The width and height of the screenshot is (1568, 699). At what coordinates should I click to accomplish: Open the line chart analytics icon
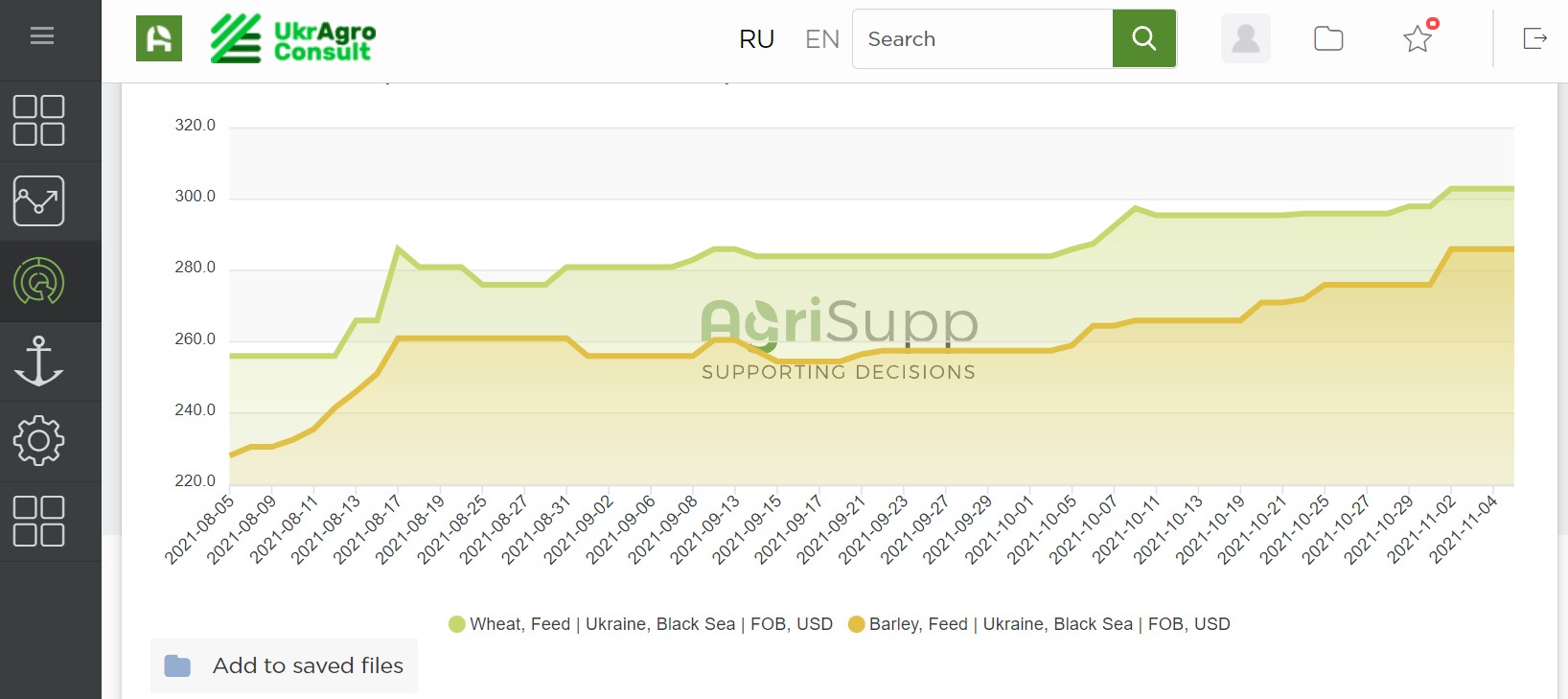pyautogui.click(x=39, y=200)
